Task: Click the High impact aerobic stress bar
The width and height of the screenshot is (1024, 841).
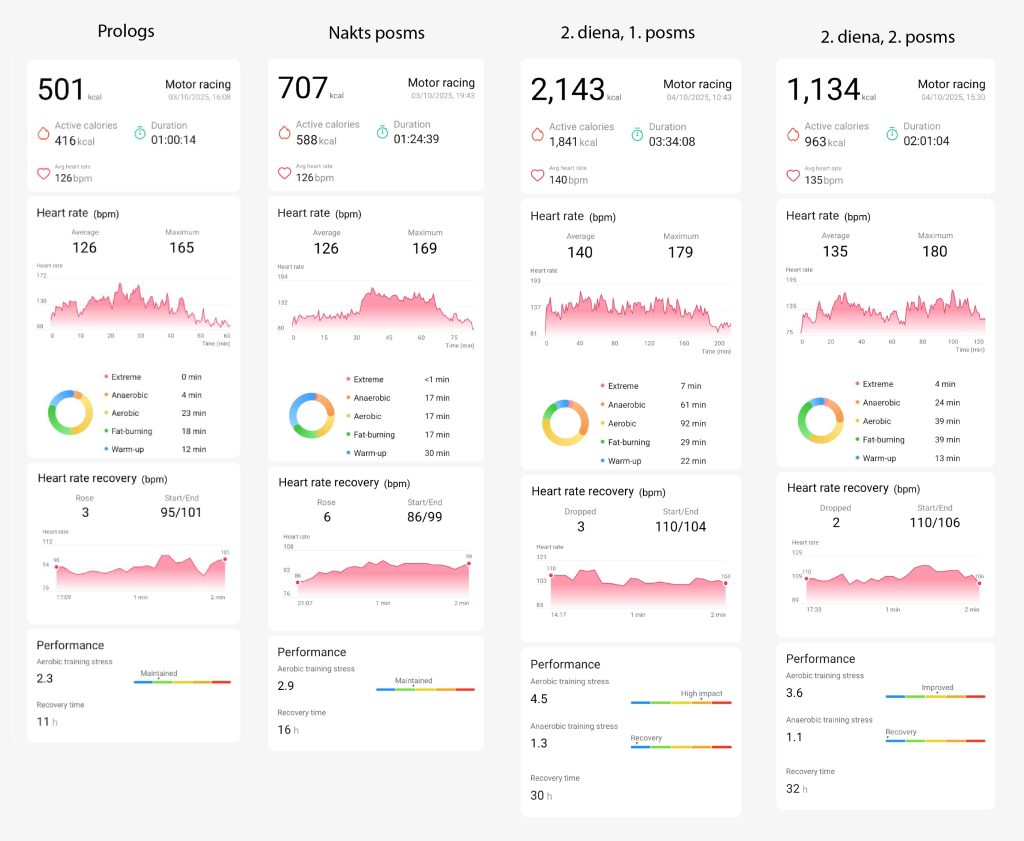Action: pos(681,702)
